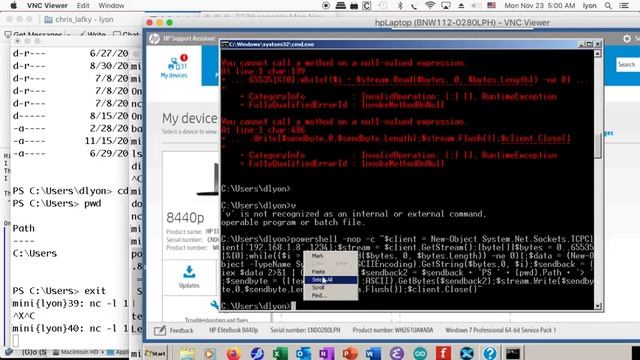Image resolution: width=640 pixels, height=360 pixels.
Task: Open My devices in HP Support Assistant
Action: [174, 67]
